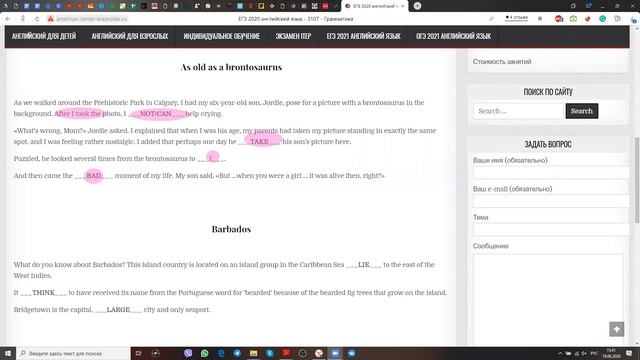
Task: Click the Тема input field
Action: pos(551,229)
